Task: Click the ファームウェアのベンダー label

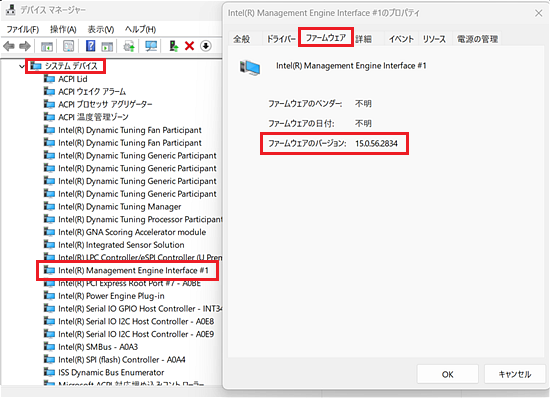Action: coord(305,103)
